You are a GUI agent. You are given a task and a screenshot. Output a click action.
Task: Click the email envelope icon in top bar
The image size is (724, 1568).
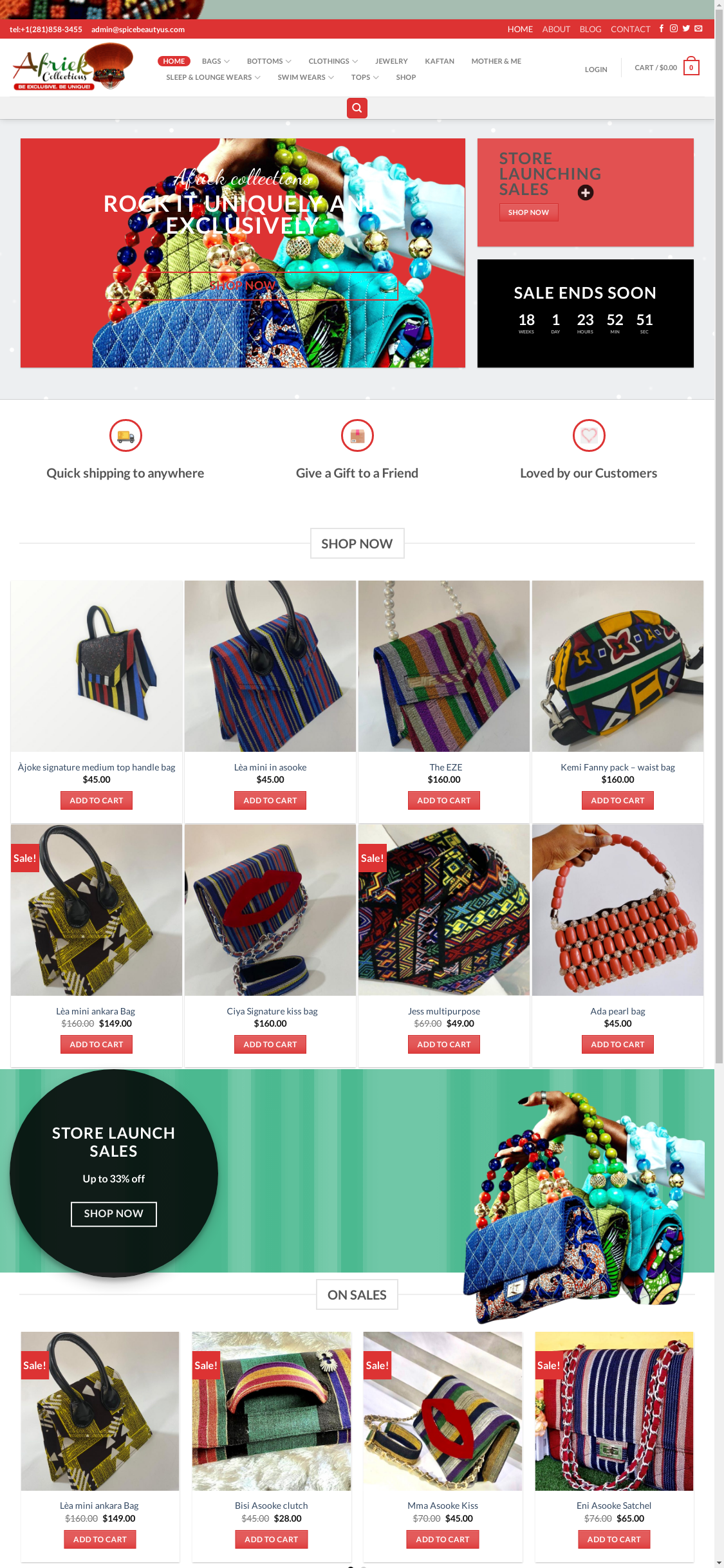point(698,28)
